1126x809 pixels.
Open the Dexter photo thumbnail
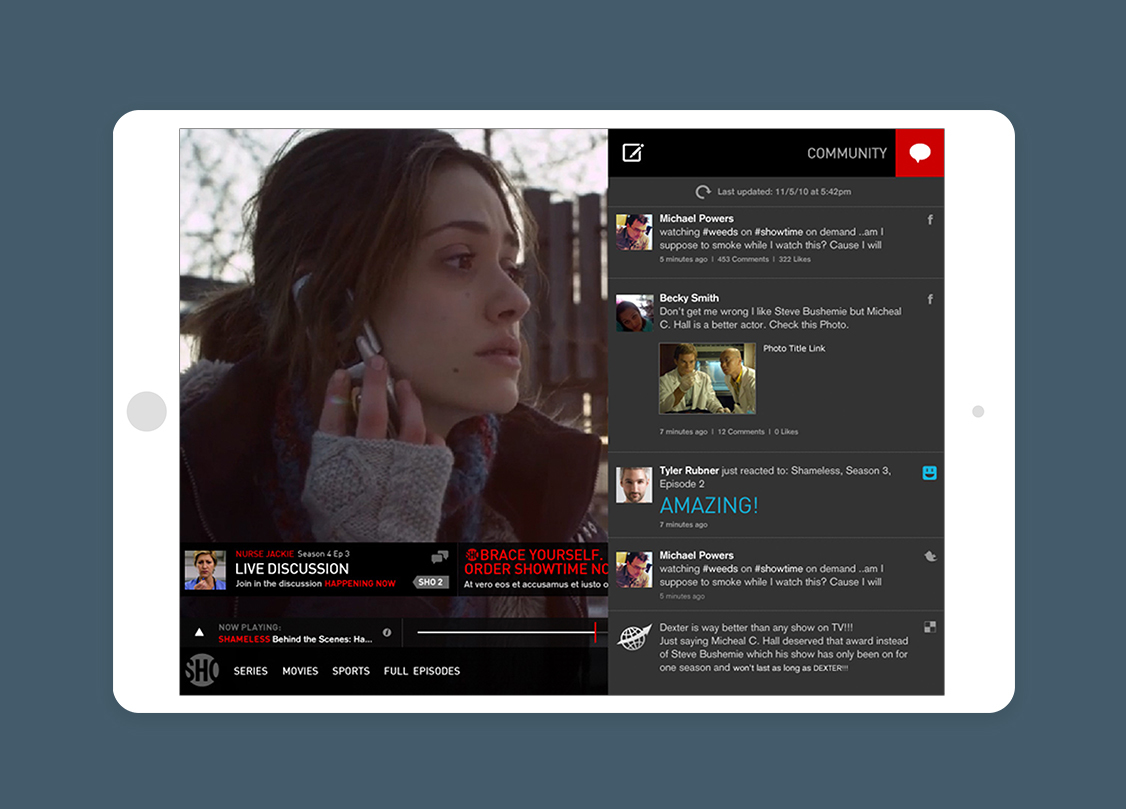(x=707, y=379)
